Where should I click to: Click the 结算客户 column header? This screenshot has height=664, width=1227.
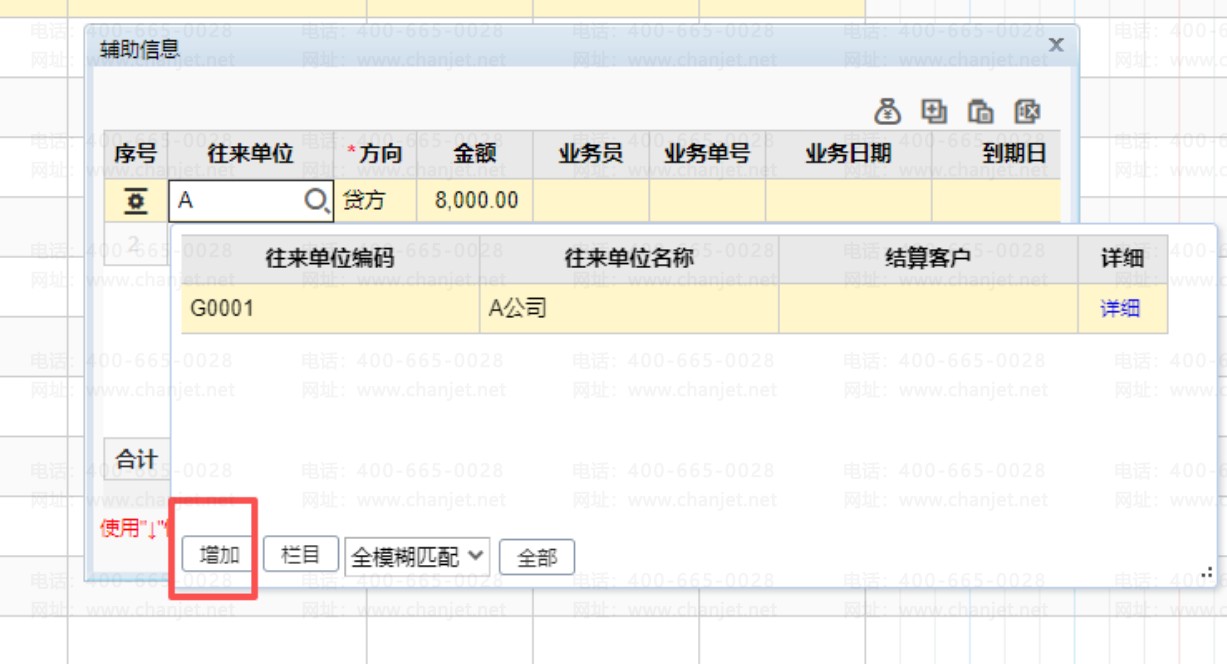[928, 259]
